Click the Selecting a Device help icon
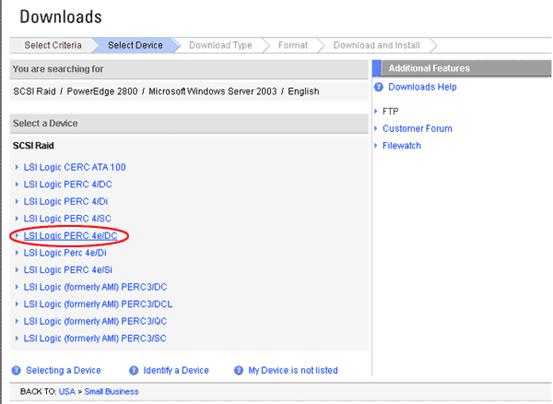This screenshot has width=553, height=404. pyautogui.click(x=16, y=371)
